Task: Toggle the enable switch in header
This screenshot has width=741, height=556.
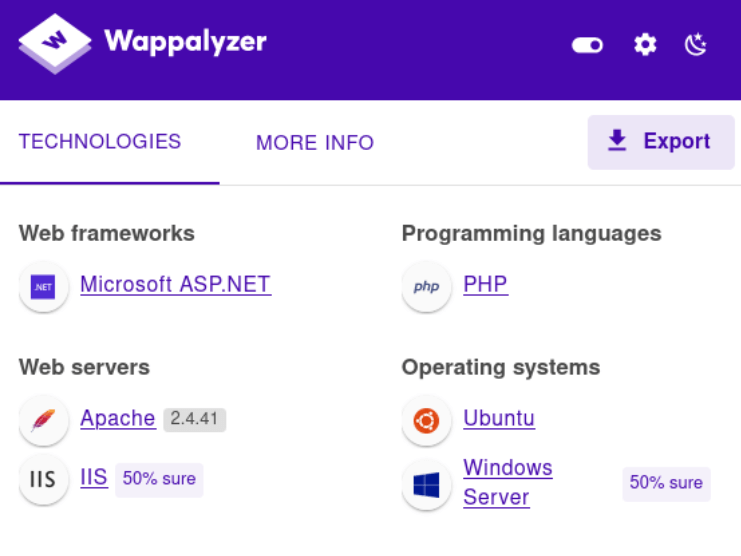Action: point(587,45)
